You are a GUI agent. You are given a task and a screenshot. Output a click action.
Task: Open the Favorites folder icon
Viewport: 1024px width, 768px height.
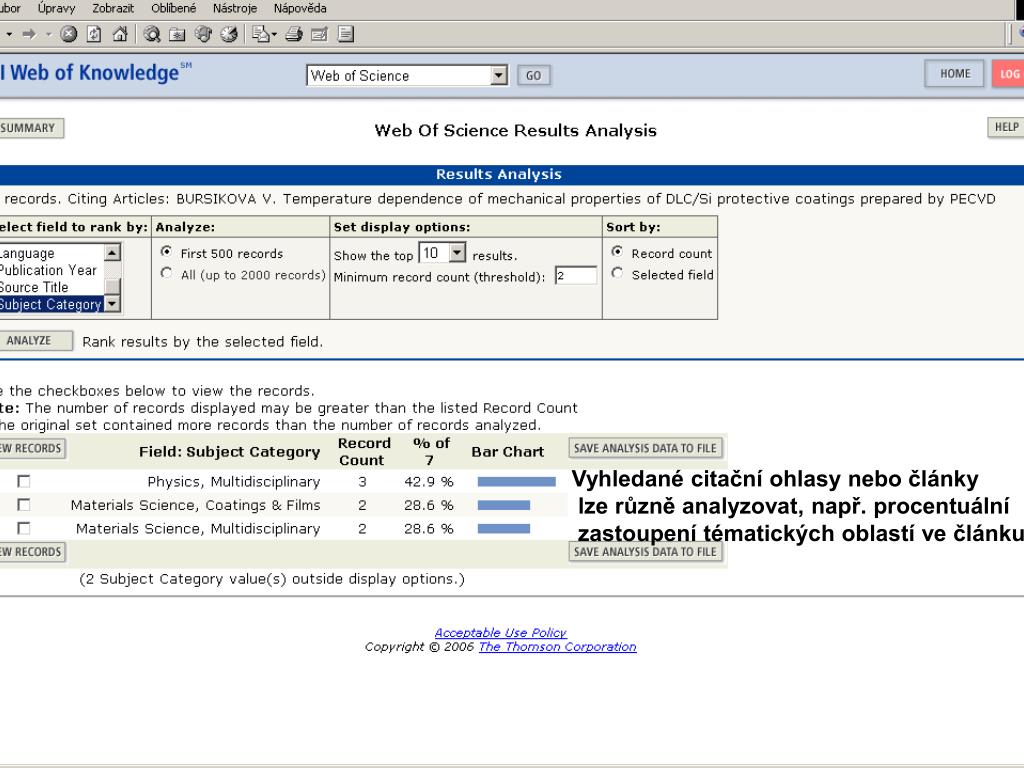(x=177, y=34)
